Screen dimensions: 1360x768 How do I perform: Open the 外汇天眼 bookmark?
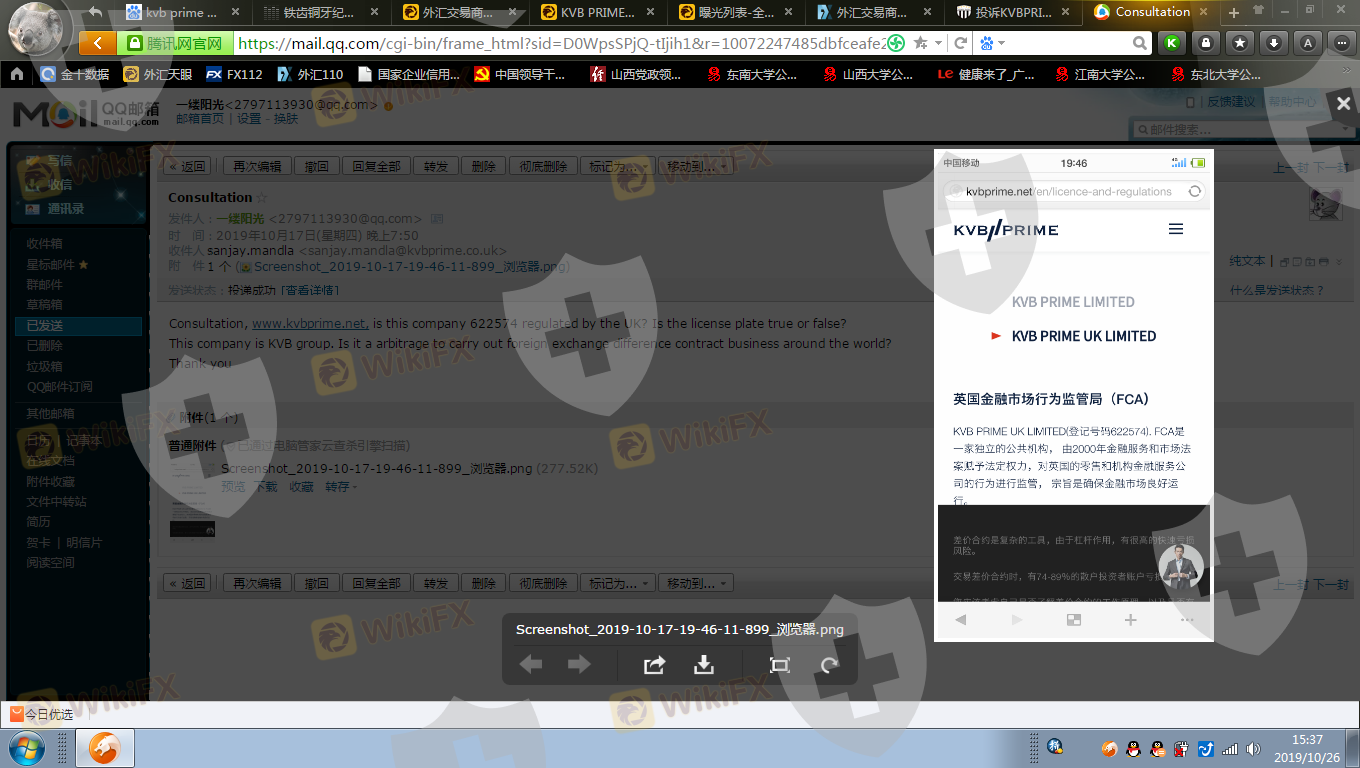point(158,74)
